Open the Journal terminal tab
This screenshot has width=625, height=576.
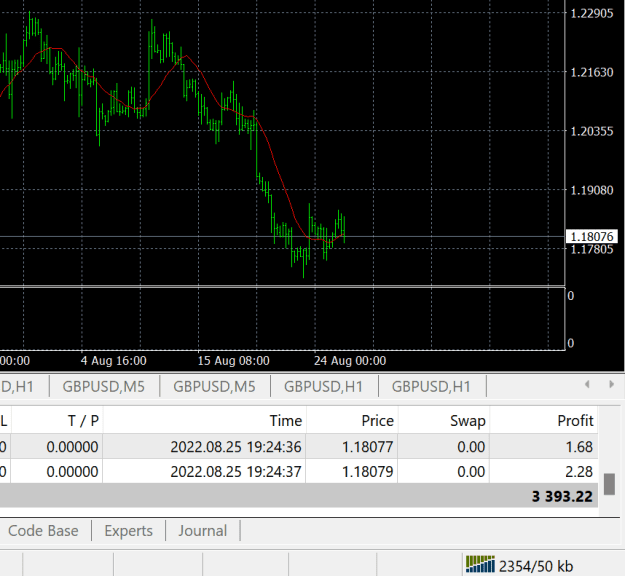pyautogui.click(x=202, y=531)
